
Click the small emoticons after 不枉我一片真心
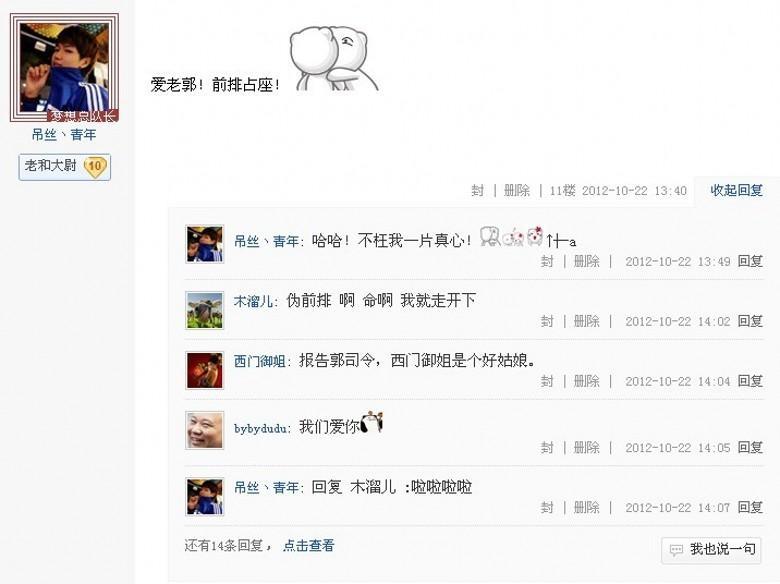point(511,236)
